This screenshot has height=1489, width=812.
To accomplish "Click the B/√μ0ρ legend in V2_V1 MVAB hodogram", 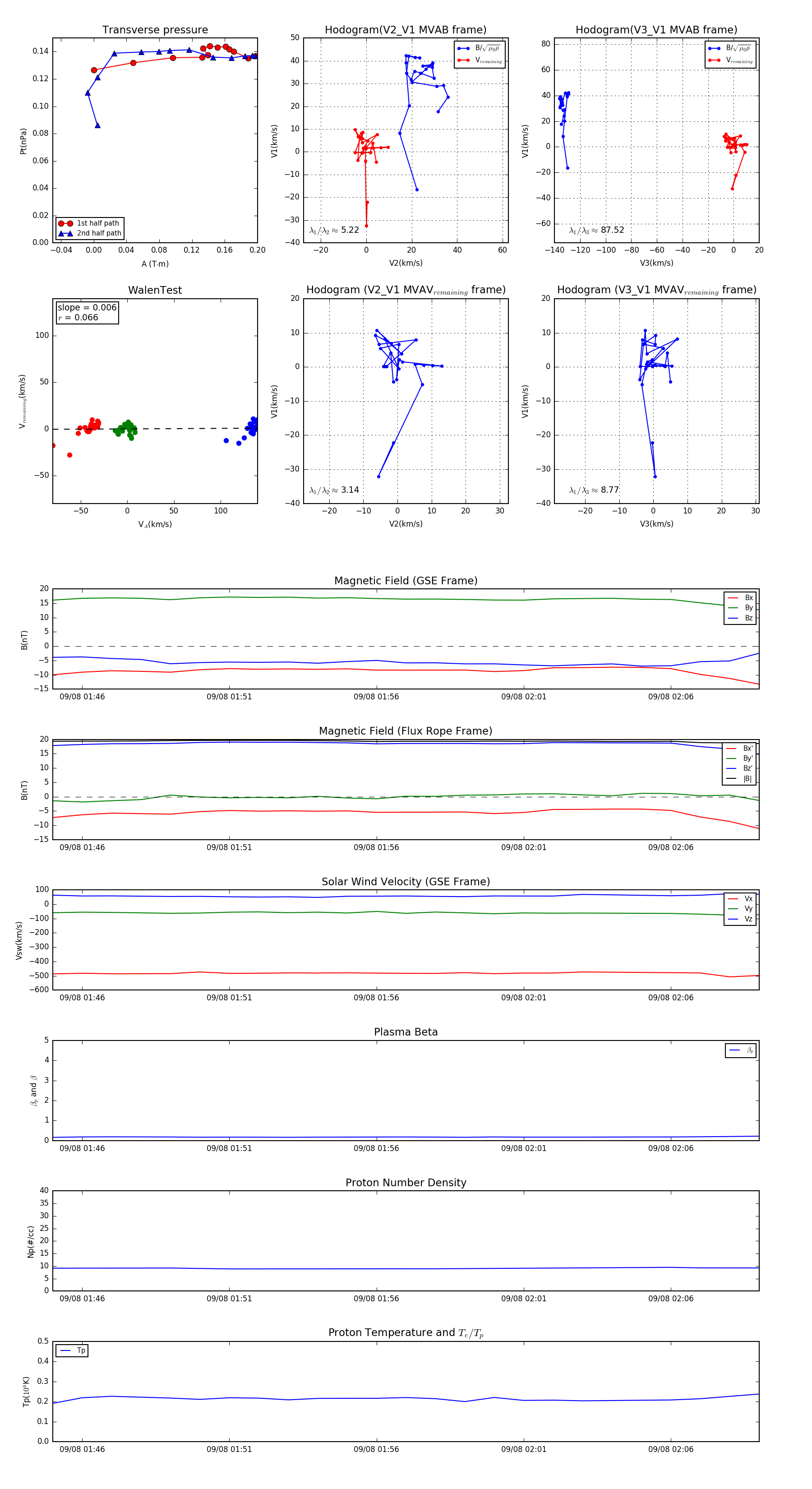I will point(479,49).
